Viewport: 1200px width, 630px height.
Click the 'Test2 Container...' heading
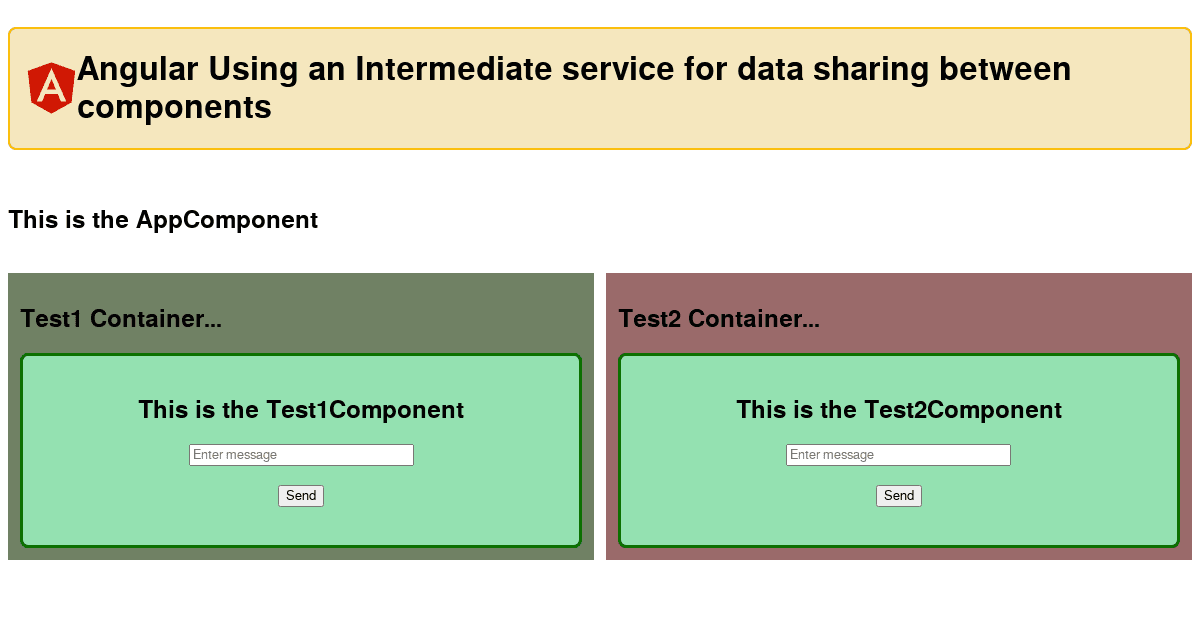pyautogui.click(x=719, y=319)
